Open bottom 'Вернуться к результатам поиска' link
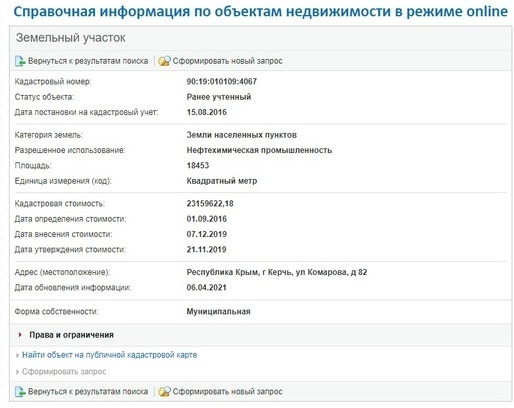This screenshot has width=514, height=408. (88, 392)
